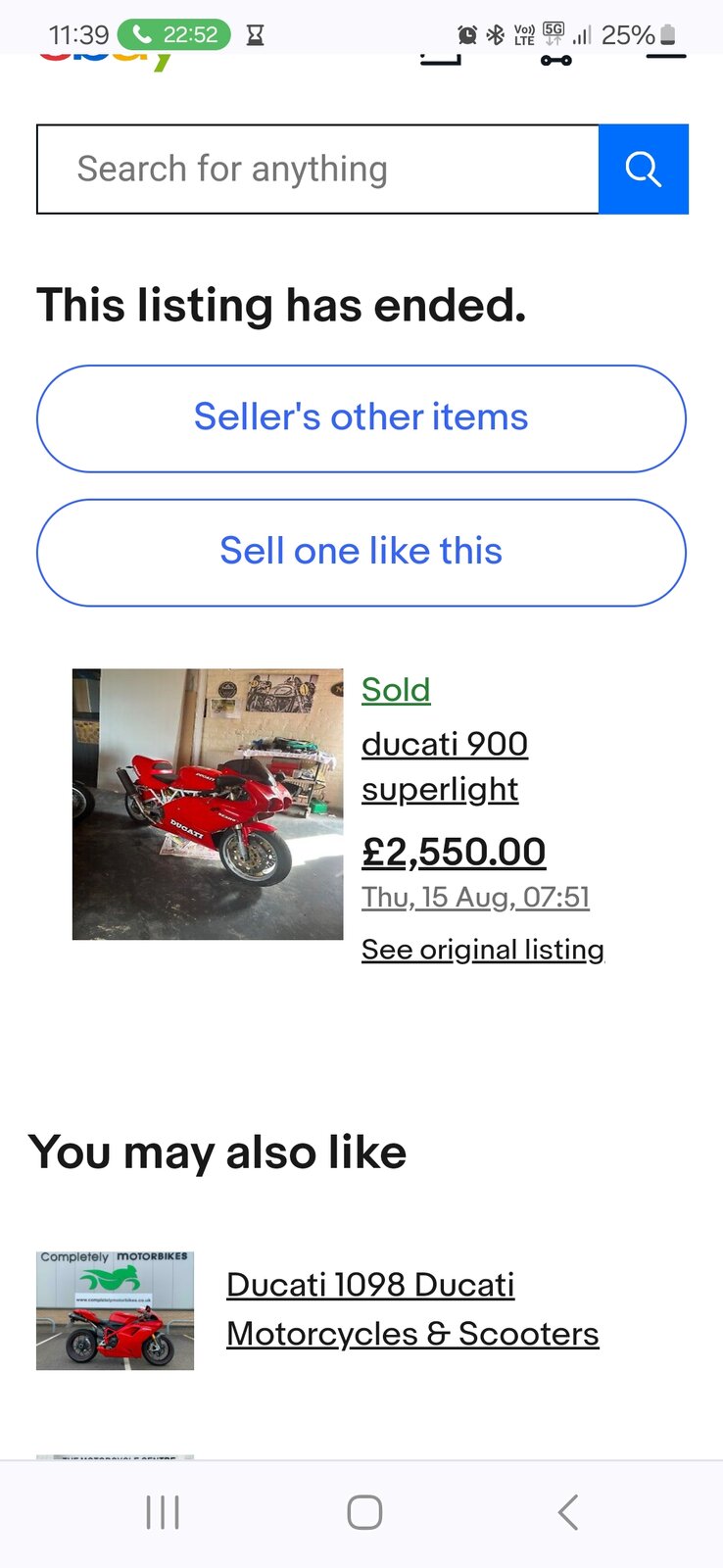Open Seller's other items
The height and width of the screenshot is (1568, 723).
click(361, 418)
